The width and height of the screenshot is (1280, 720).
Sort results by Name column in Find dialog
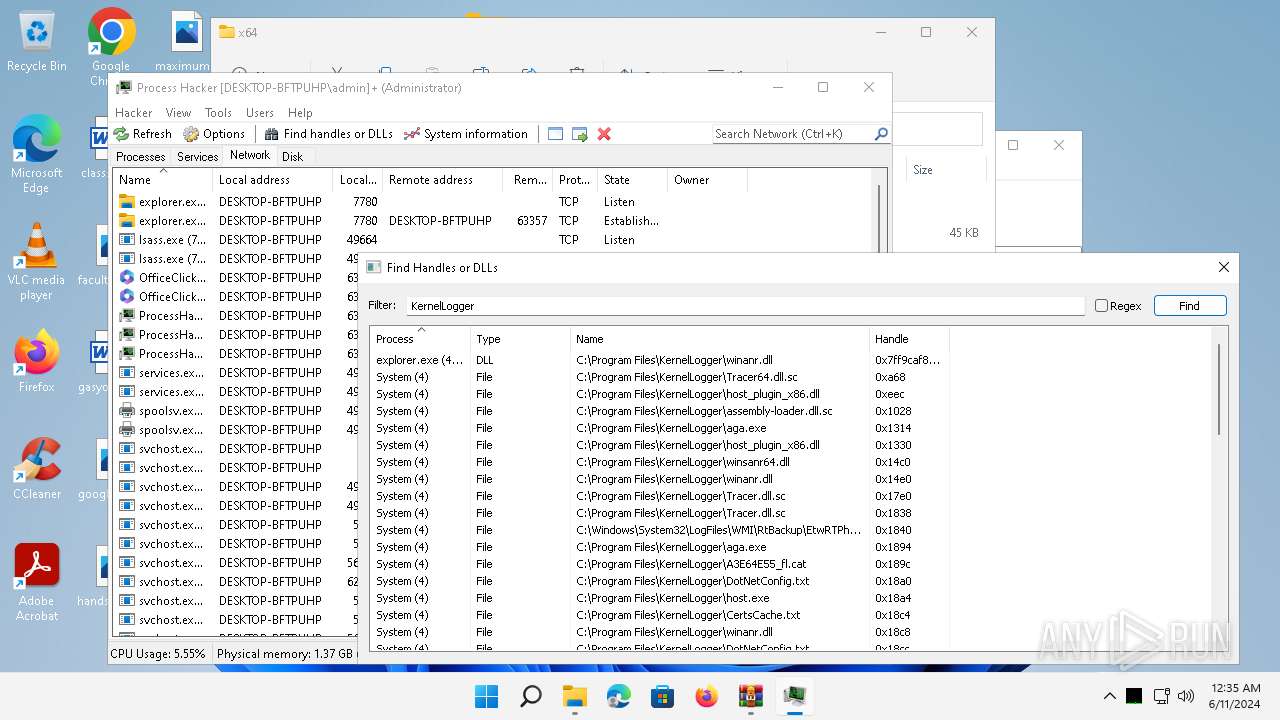[720, 339]
